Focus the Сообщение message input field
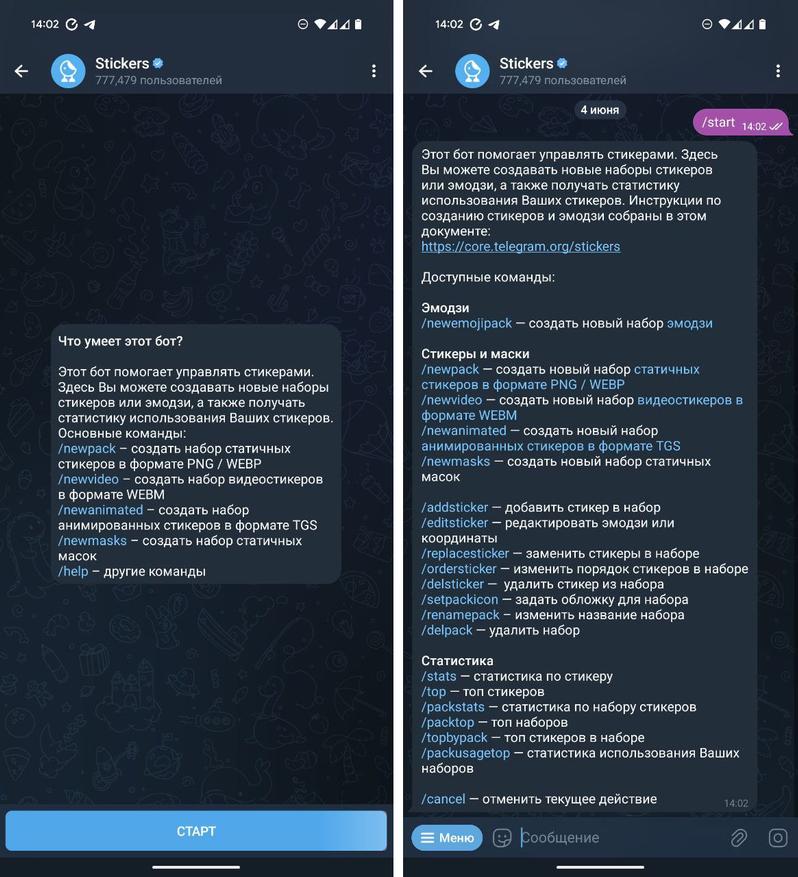The image size is (798, 877). click(x=621, y=837)
